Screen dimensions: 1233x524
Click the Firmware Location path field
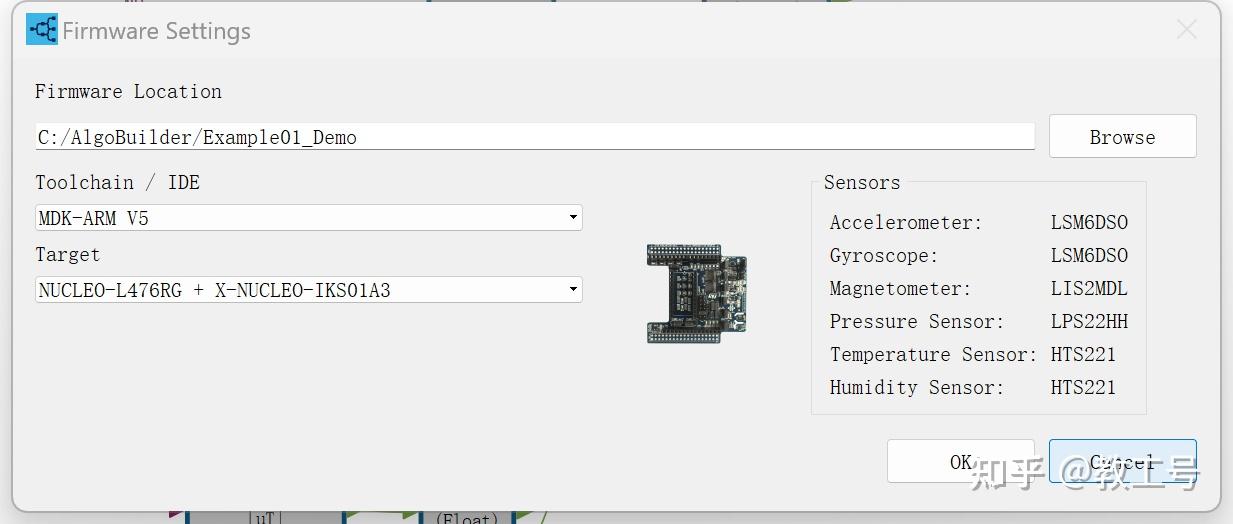click(534, 137)
